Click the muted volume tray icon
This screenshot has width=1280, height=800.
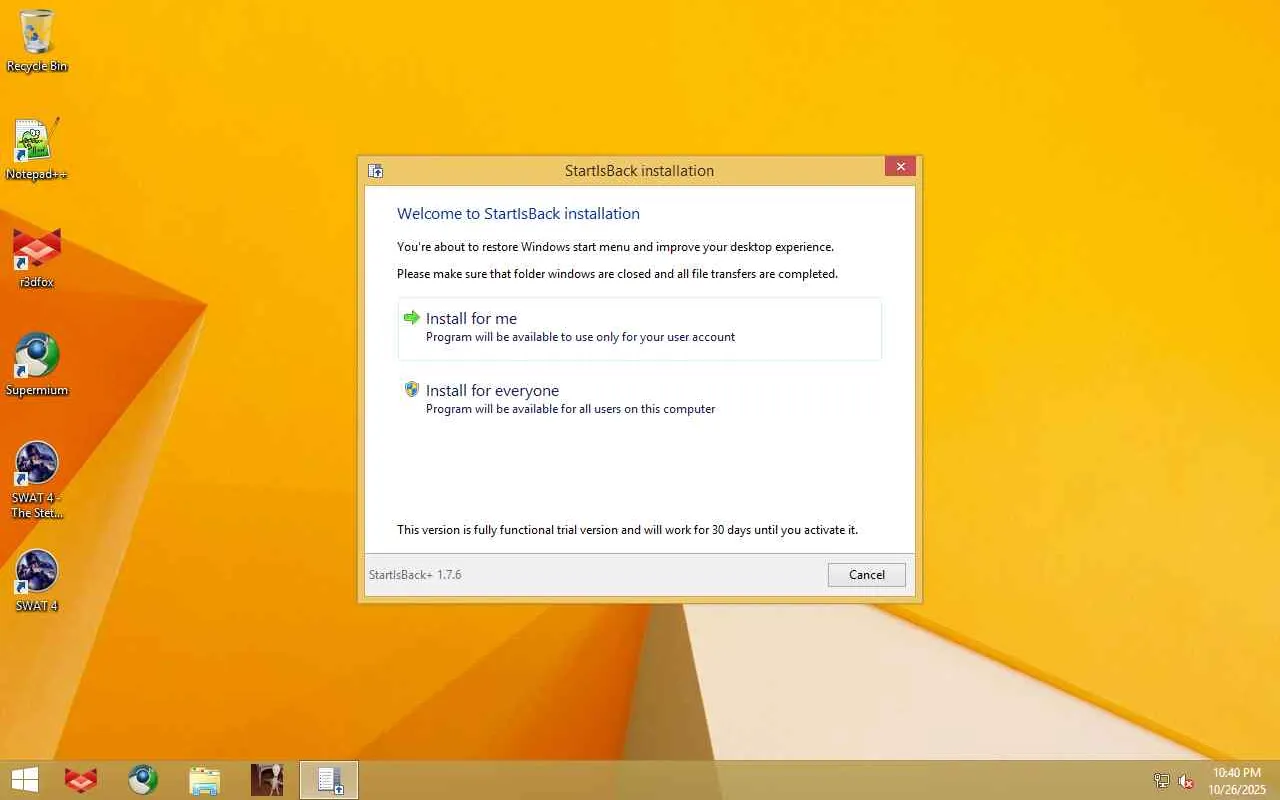click(x=1186, y=781)
